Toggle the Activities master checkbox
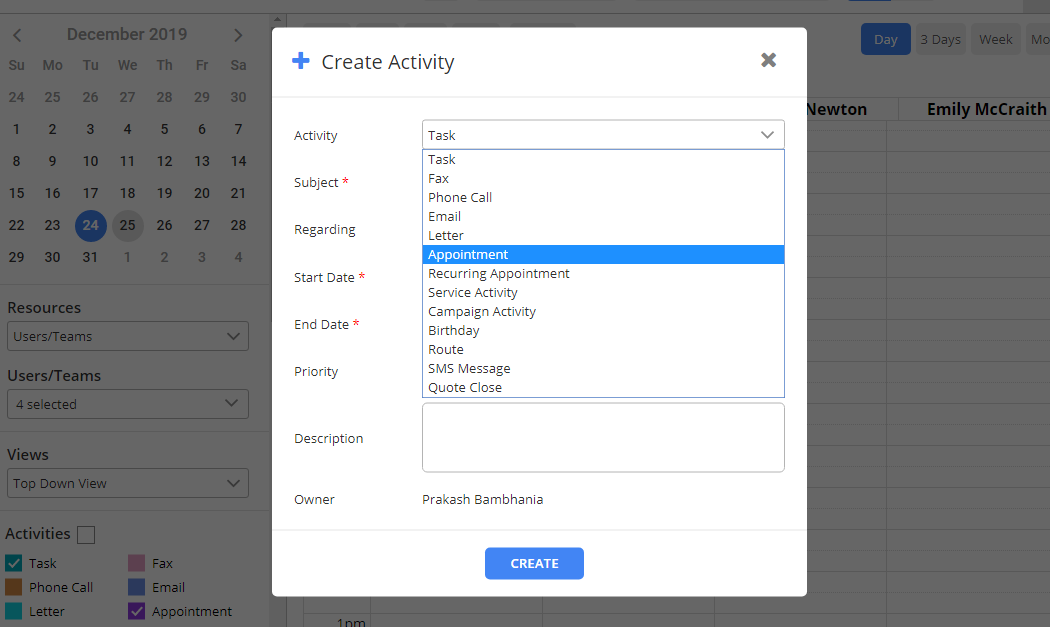This screenshot has height=627, width=1050. (86, 534)
